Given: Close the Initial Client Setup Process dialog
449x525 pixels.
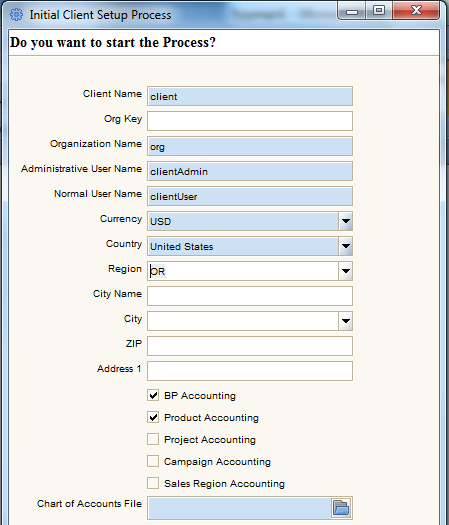Looking at the screenshot, I should 416,11.
